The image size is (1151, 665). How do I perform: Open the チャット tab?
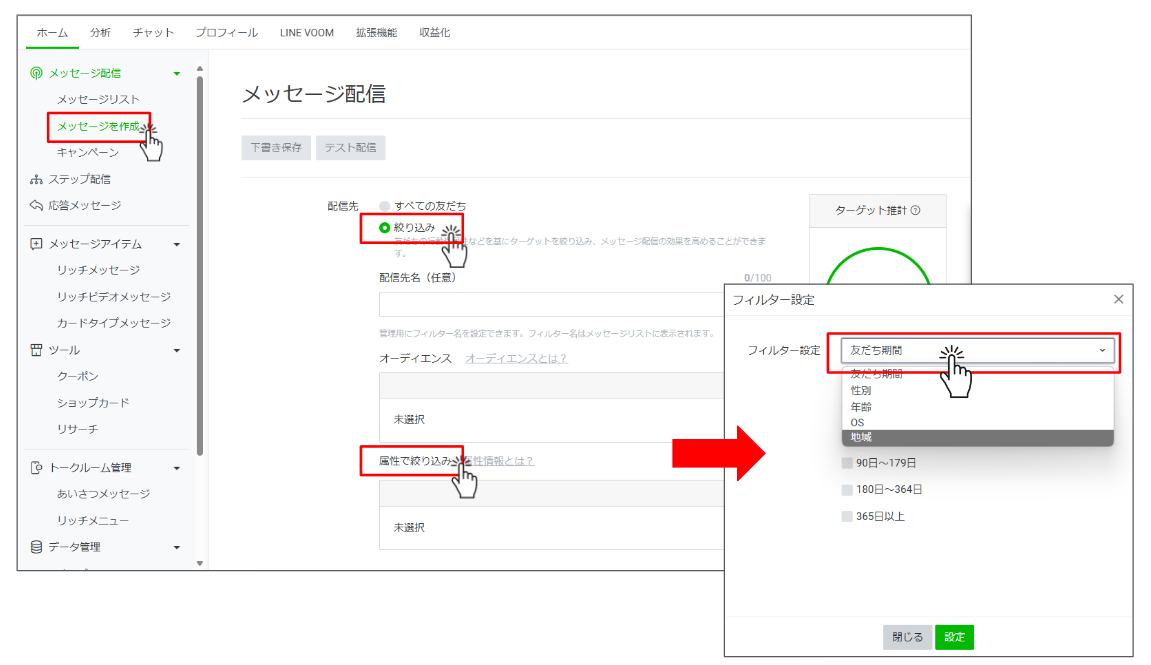(x=153, y=32)
